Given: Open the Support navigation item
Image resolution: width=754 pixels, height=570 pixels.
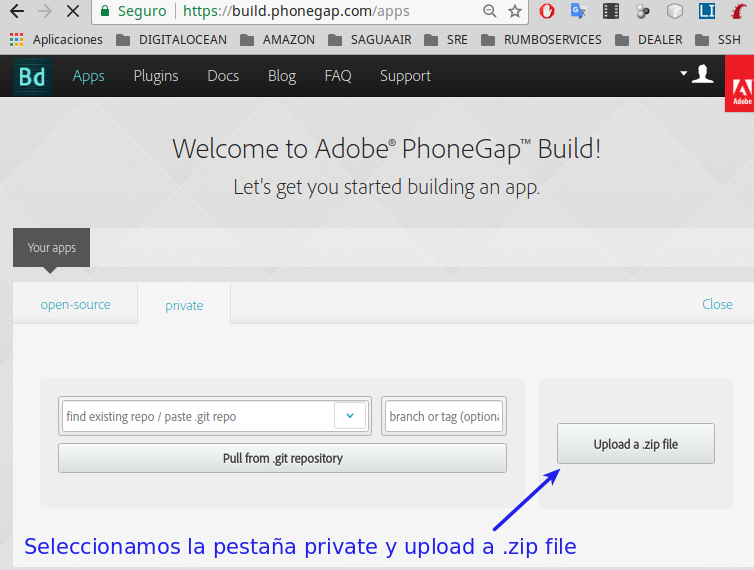Looking at the screenshot, I should (x=405, y=76).
